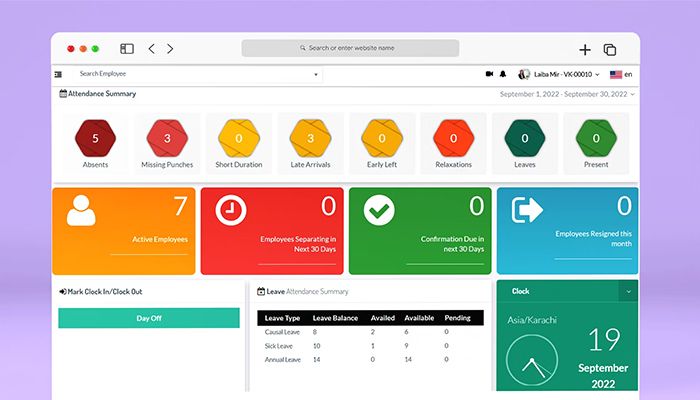
Task: Open Employees Resigned this month card
Action: [567, 231]
